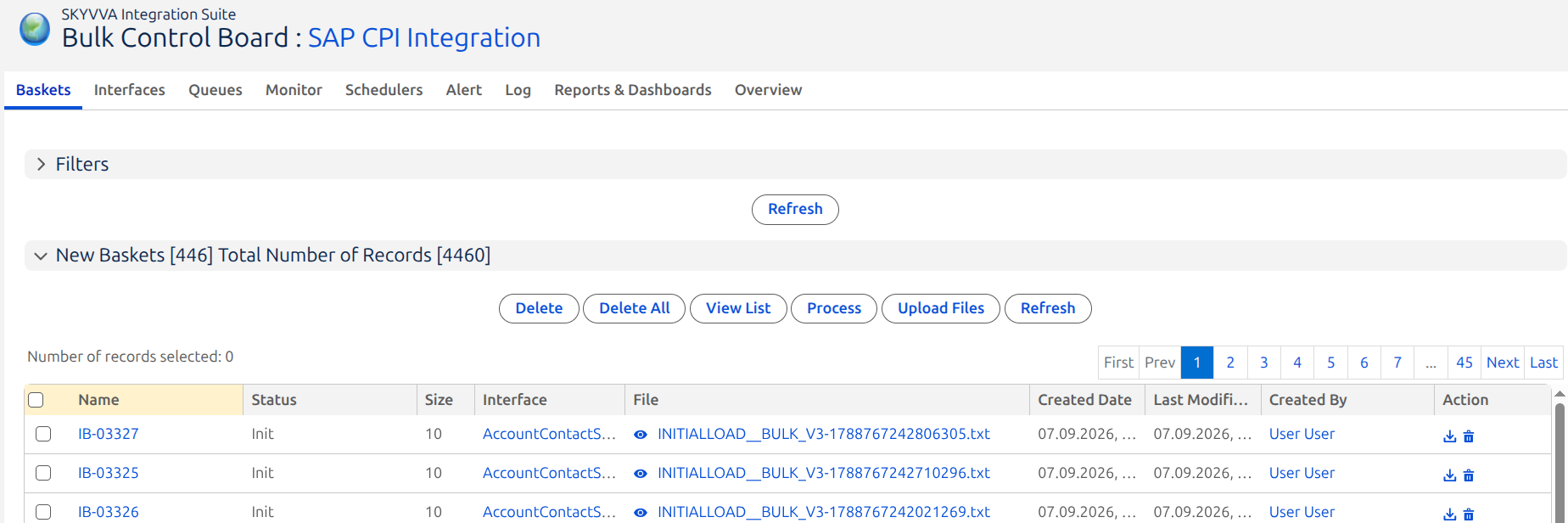Viewport: 1568px width, 523px height.
Task: Click the Upload Files button
Action: 941,308
